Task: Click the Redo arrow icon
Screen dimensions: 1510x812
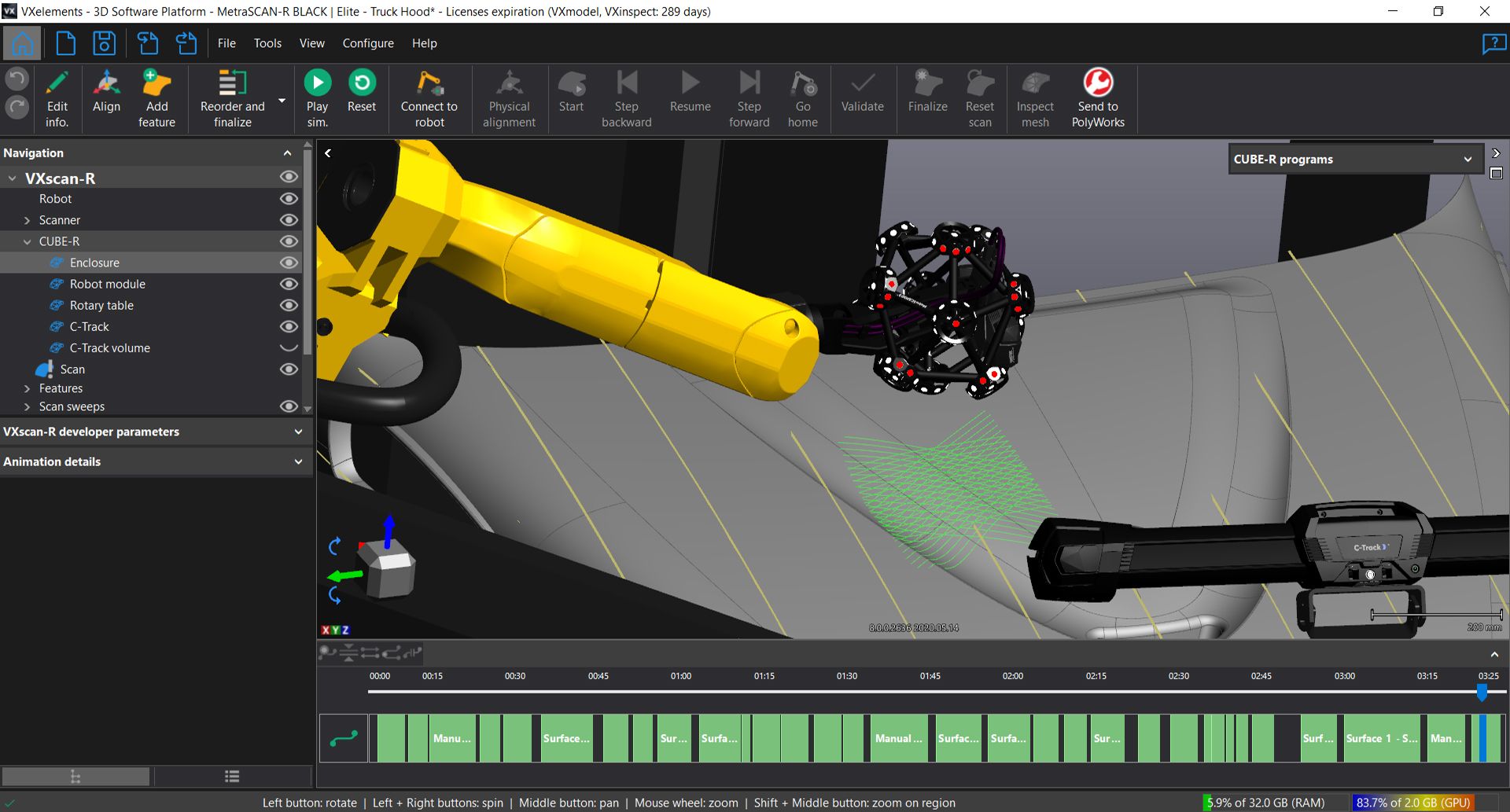Action: [17, 107]
